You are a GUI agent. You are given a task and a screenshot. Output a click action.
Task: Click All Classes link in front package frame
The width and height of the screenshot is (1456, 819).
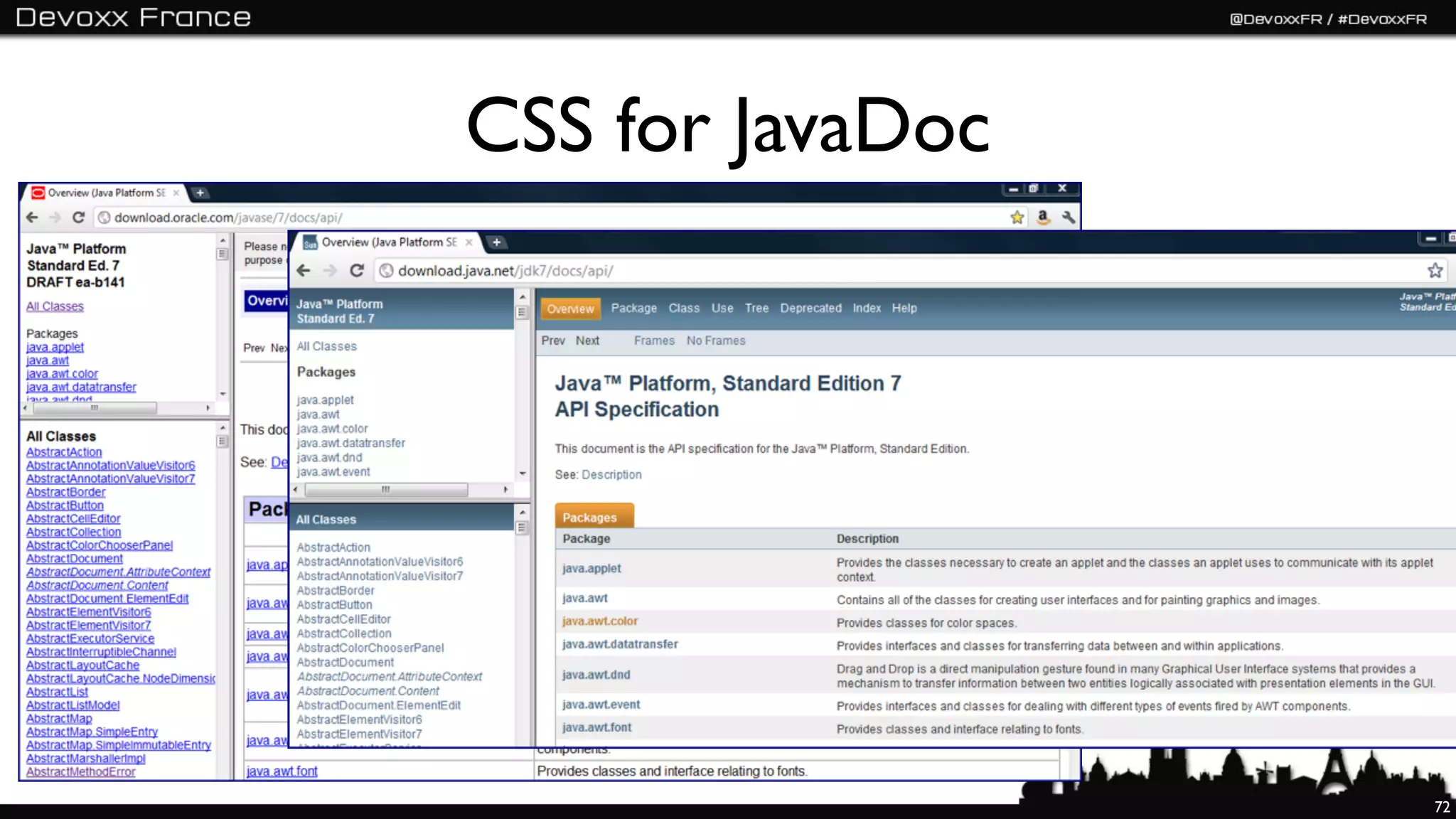[x=327, y=346]
